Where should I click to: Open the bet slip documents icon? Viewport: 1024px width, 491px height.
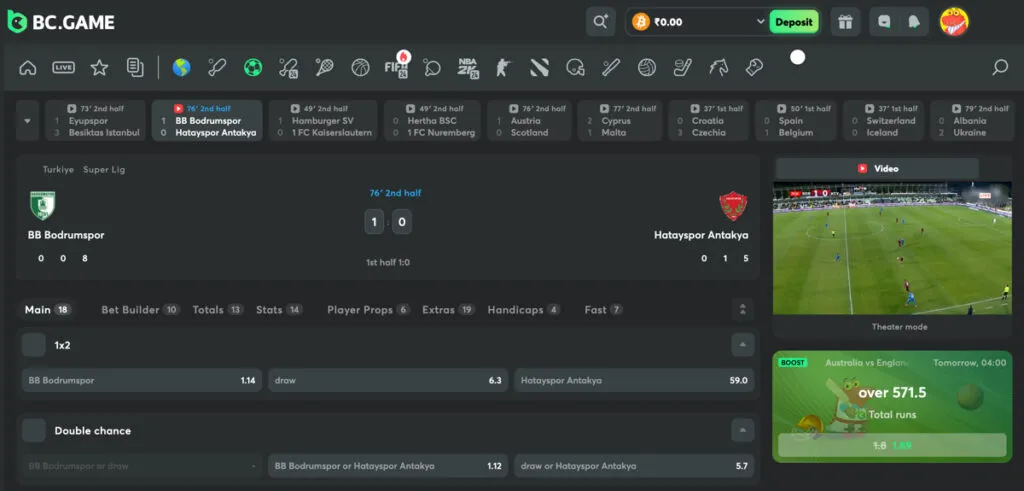pos(135,67)
